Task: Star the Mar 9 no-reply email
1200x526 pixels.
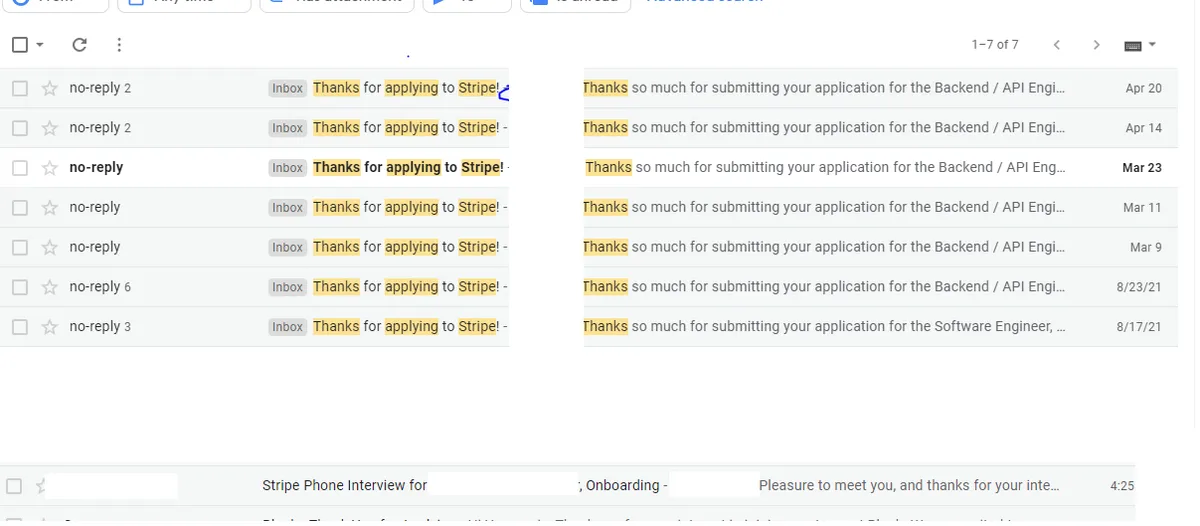Action: tap(50, 247)
